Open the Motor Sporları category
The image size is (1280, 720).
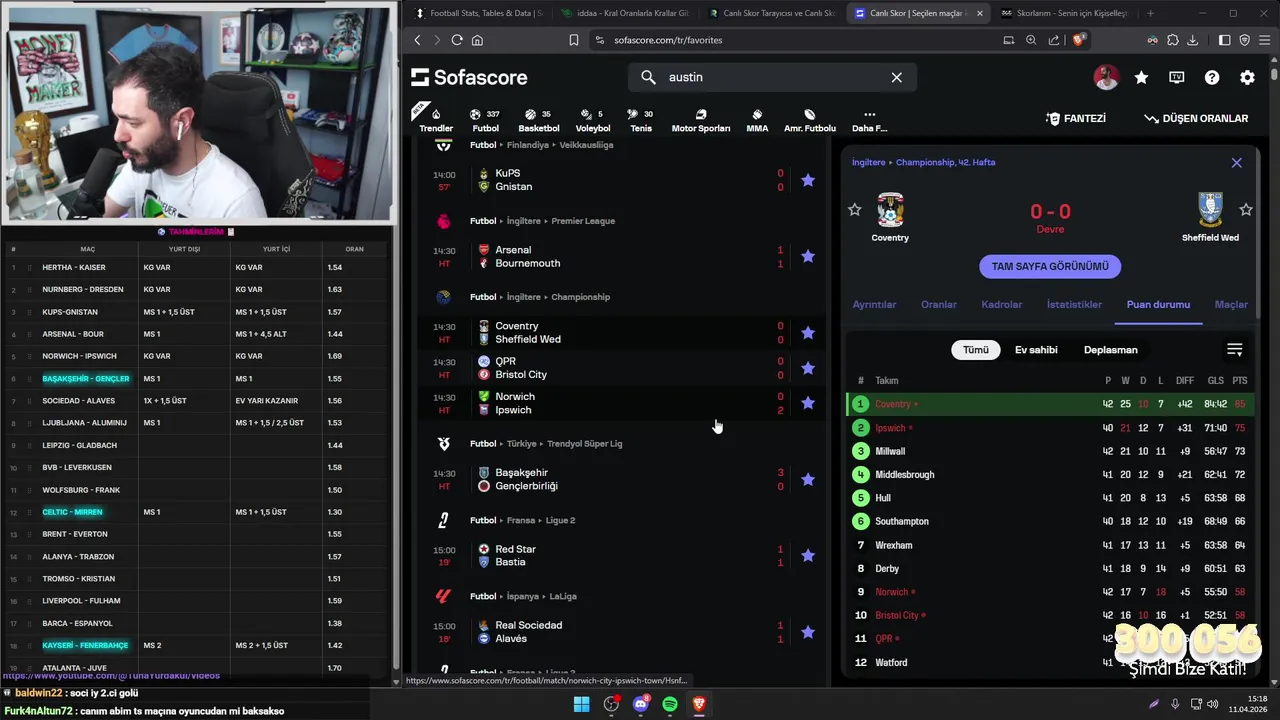coord(700,120)
